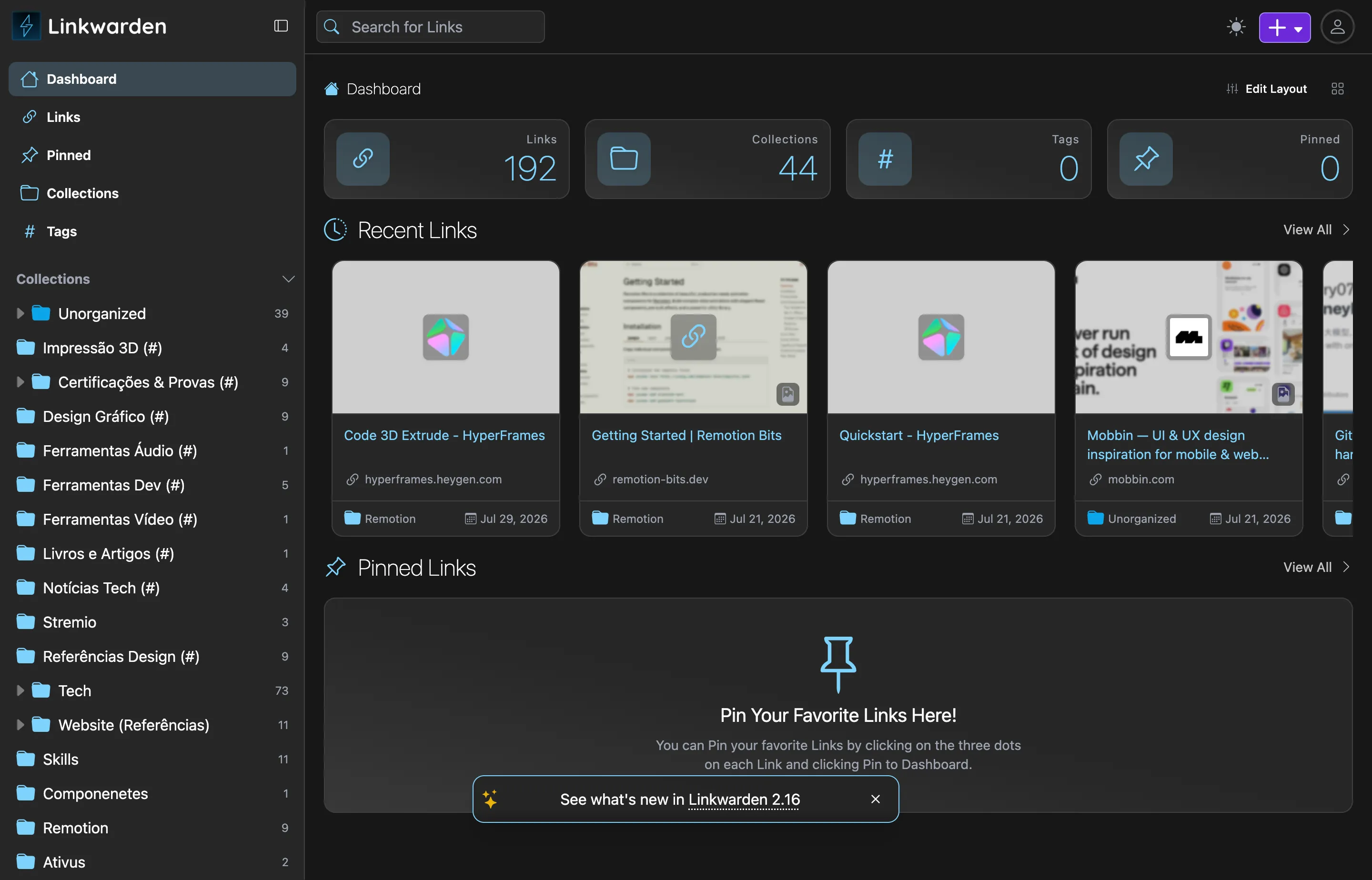Click the Collections stat card folder icon

coord(624,159)
